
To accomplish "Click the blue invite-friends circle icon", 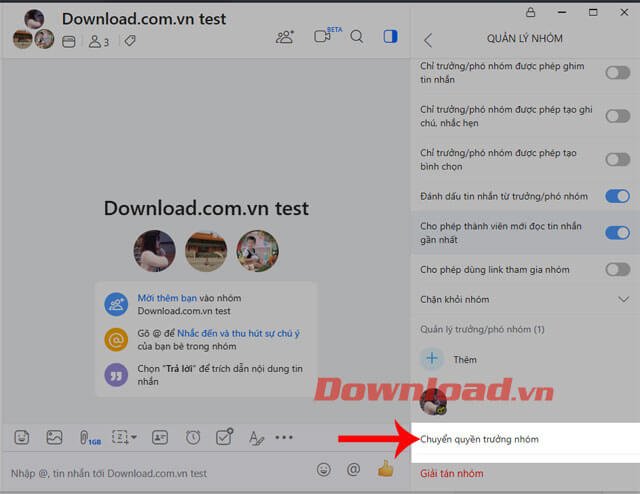I will [116, 304].
